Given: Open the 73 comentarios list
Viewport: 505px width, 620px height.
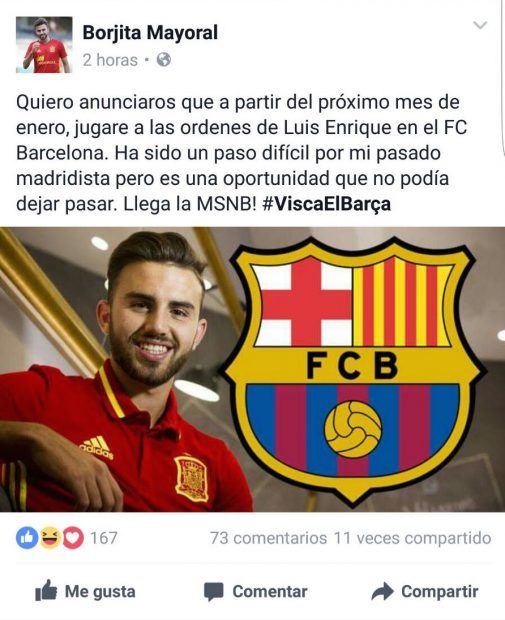Looking at the screenshot, I should coord(269,538).
